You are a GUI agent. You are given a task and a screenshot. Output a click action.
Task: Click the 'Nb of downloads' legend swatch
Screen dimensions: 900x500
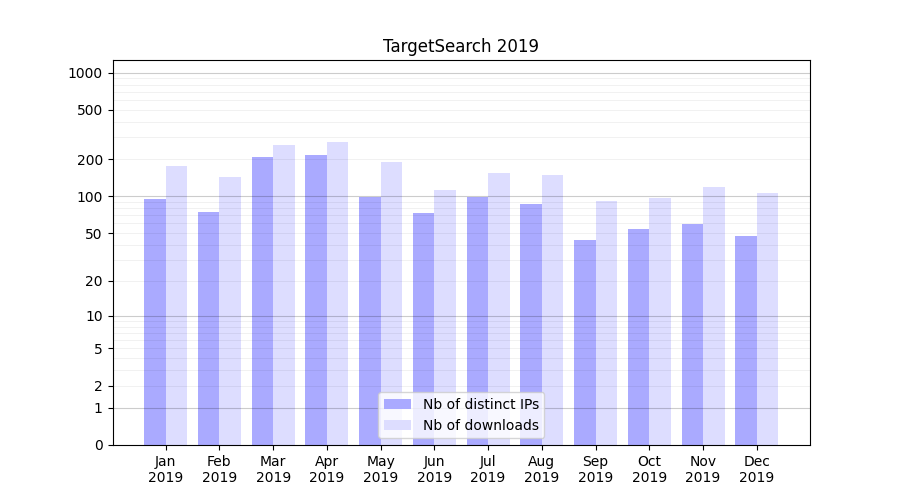click(x=397, y=425)
